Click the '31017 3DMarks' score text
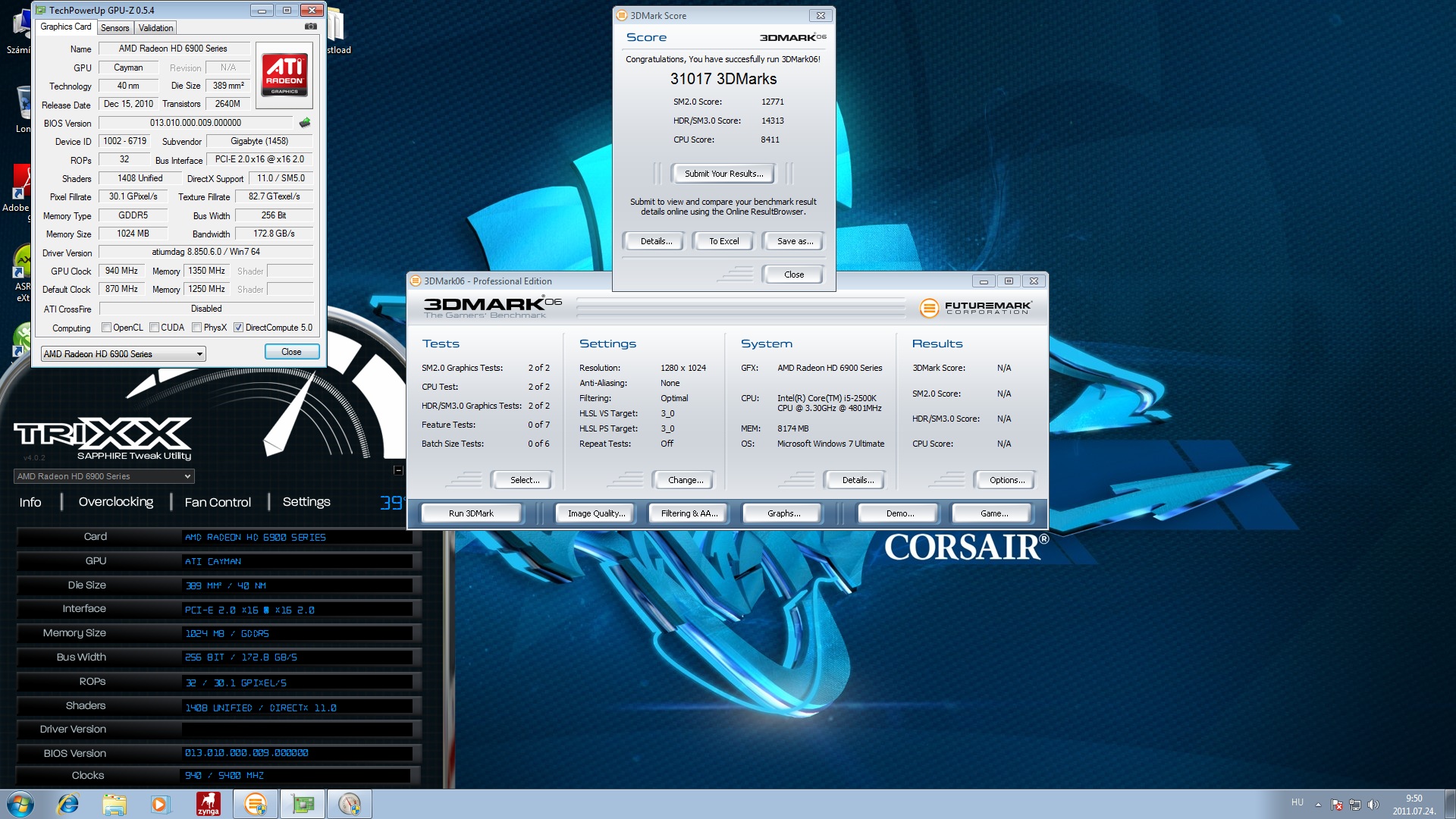Screen dimensions: 1456x819 tap(723, 79)
